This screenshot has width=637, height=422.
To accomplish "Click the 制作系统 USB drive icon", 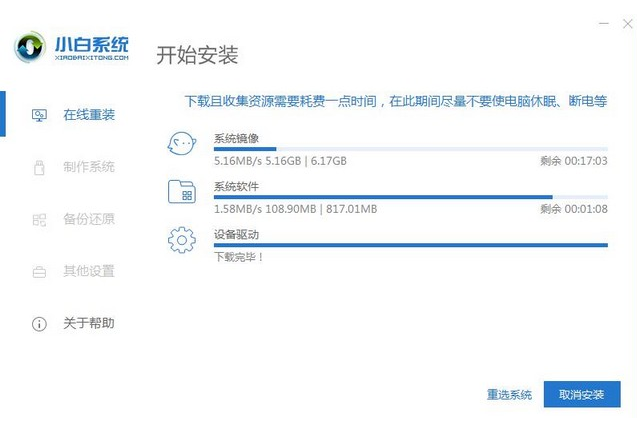I will (x=39, y=167).
